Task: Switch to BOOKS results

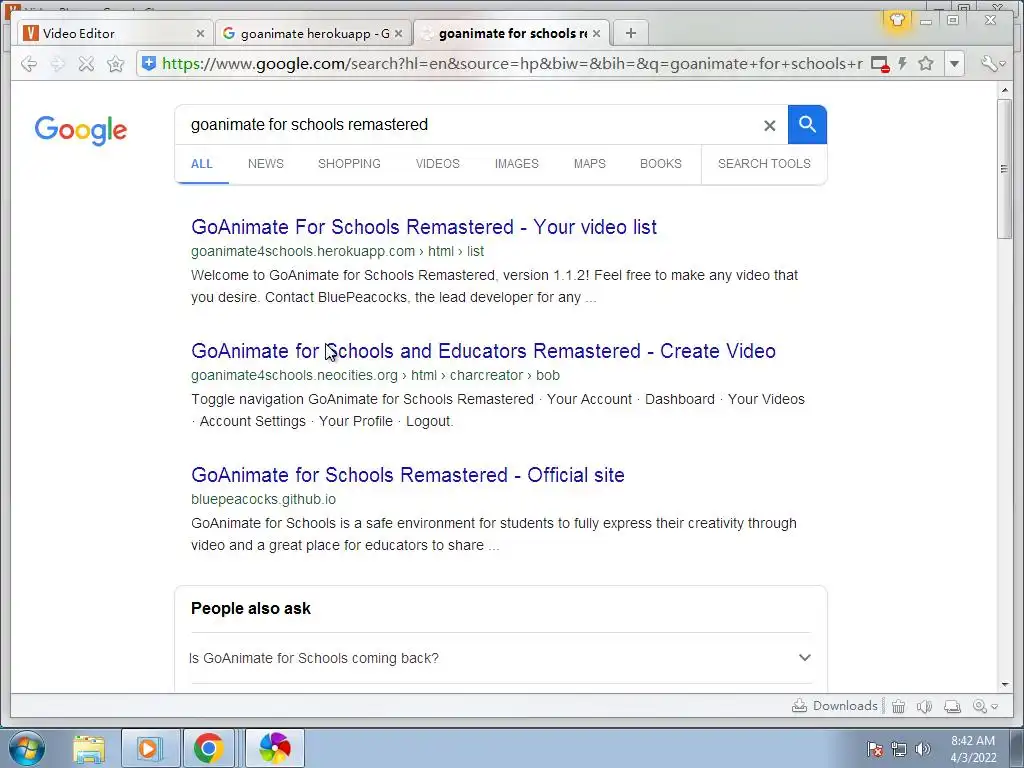Action: [x=661, y=164]
